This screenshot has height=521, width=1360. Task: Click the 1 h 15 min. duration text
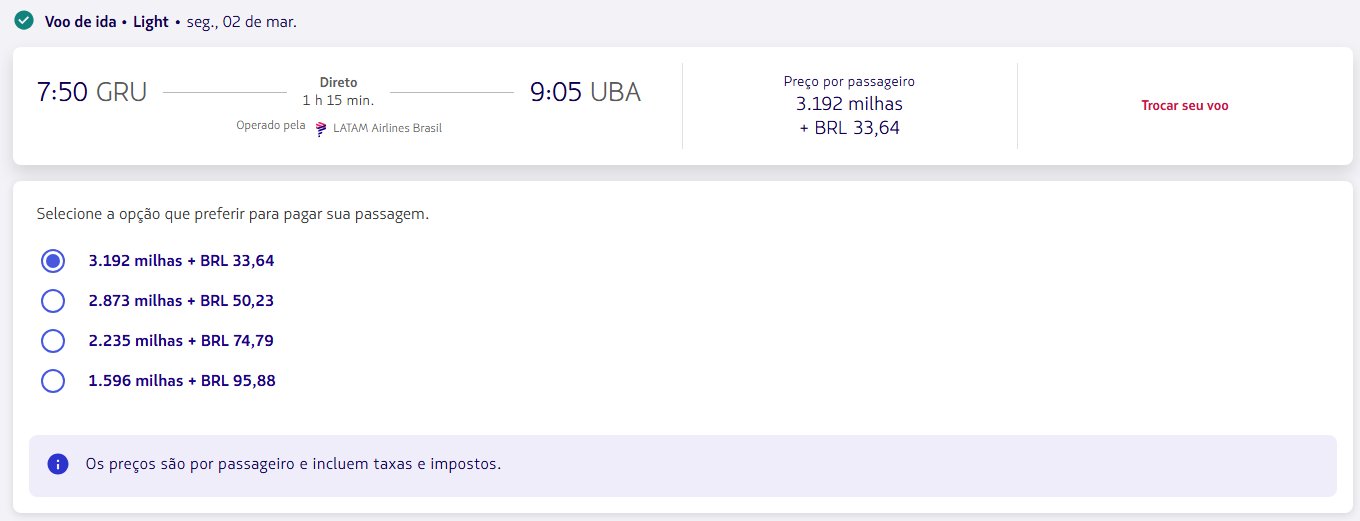tap(338, 100)
